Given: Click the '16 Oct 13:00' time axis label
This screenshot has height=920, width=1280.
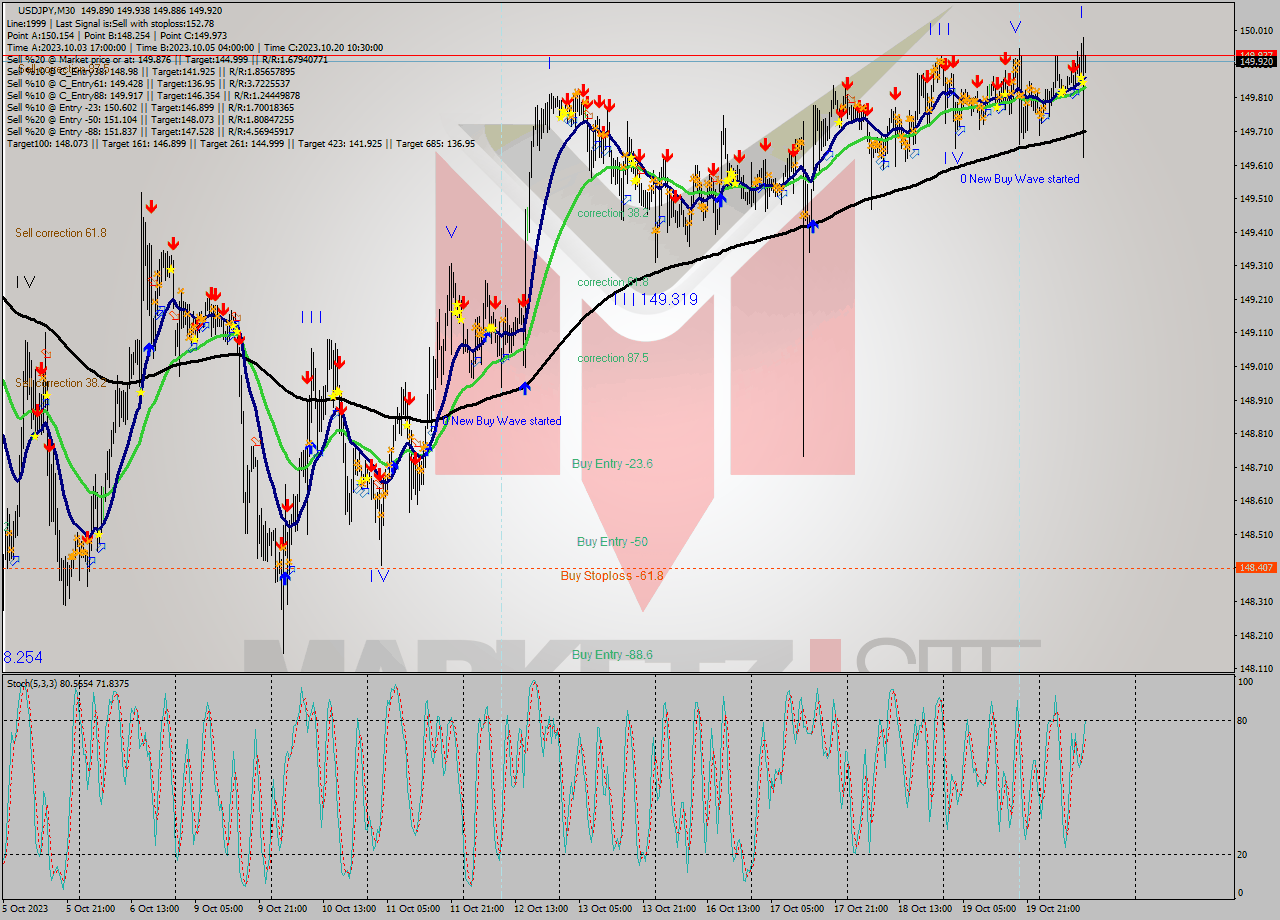Looking at the screenshot, I should point(732,909).
